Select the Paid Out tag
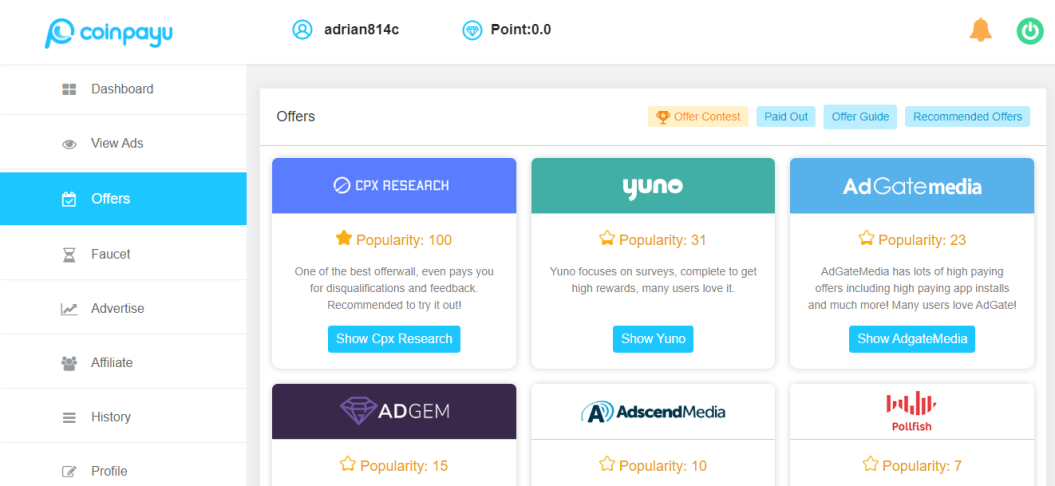Screen dimensions: 1055x486 coord(786,117)
